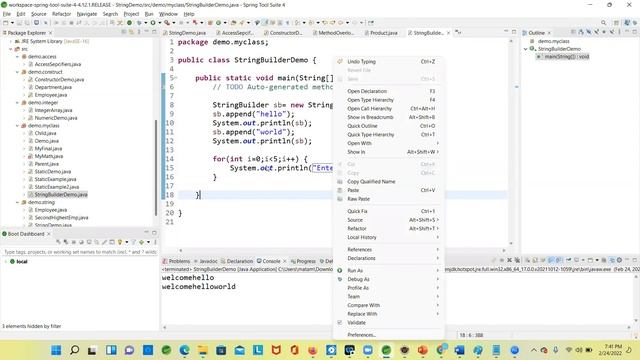
Task: Switch to StringDemo.java editor tab
Action: pos(184,33)
